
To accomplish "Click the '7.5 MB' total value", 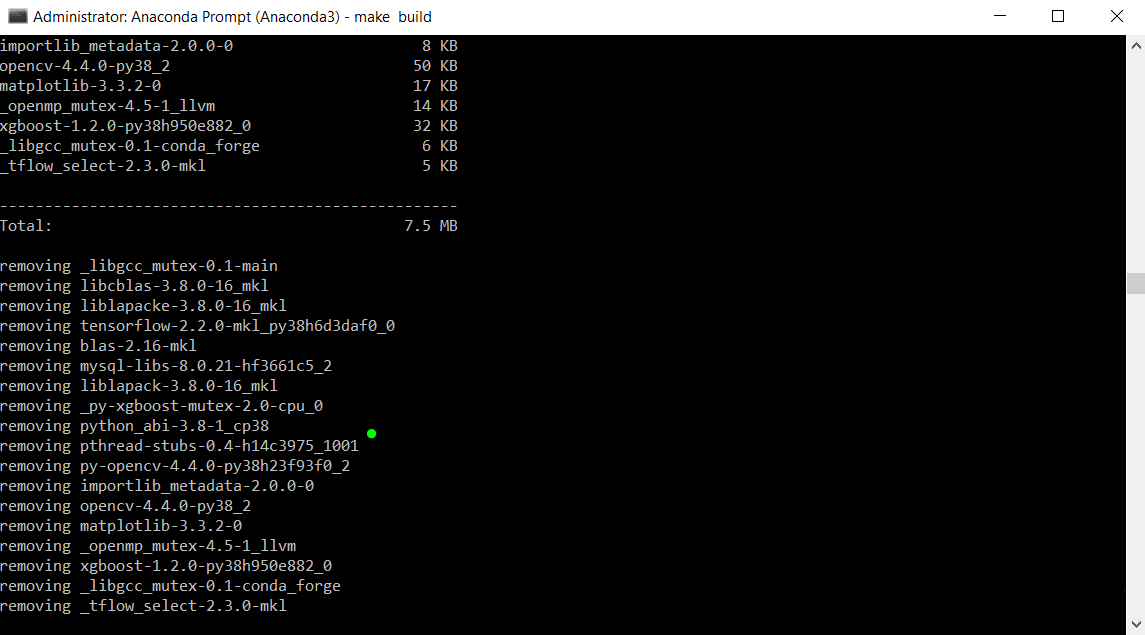I will 431,226.
